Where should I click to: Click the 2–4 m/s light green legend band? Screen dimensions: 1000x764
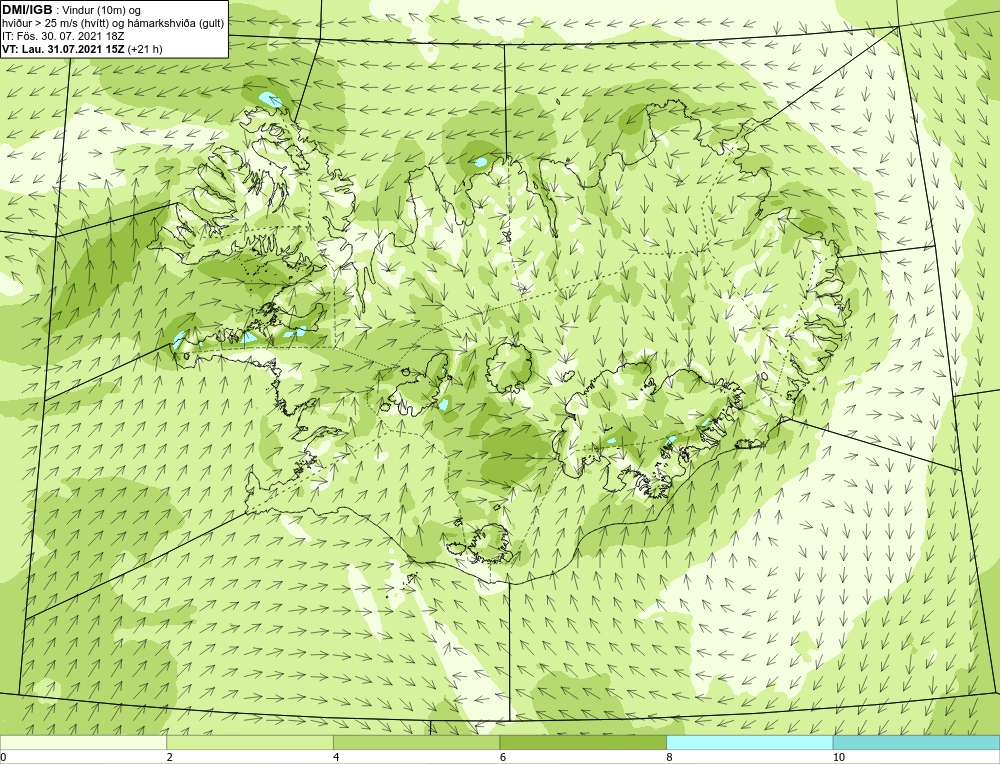250,742
